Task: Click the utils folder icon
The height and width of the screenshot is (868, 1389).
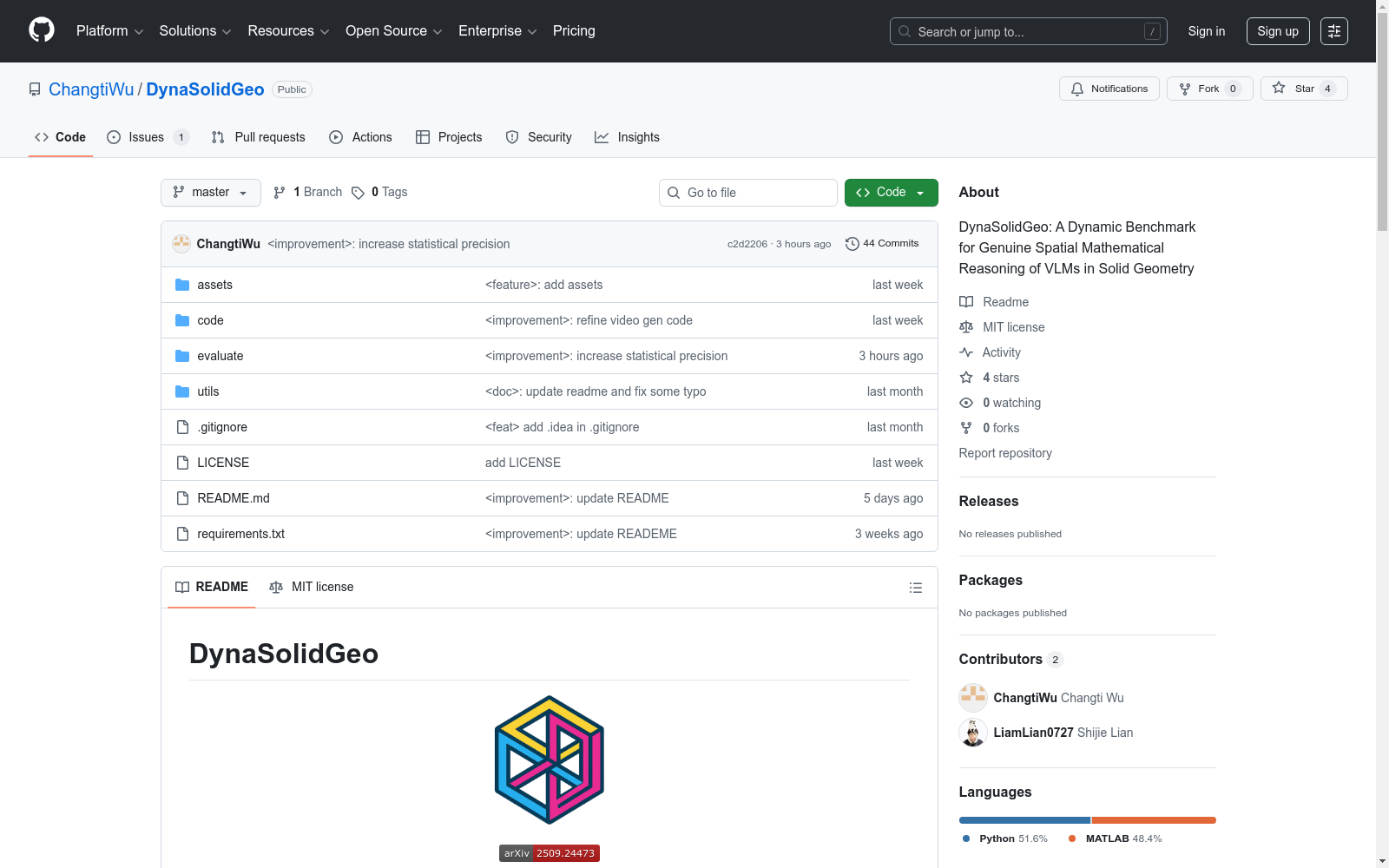Action: [x=182, y=391]
